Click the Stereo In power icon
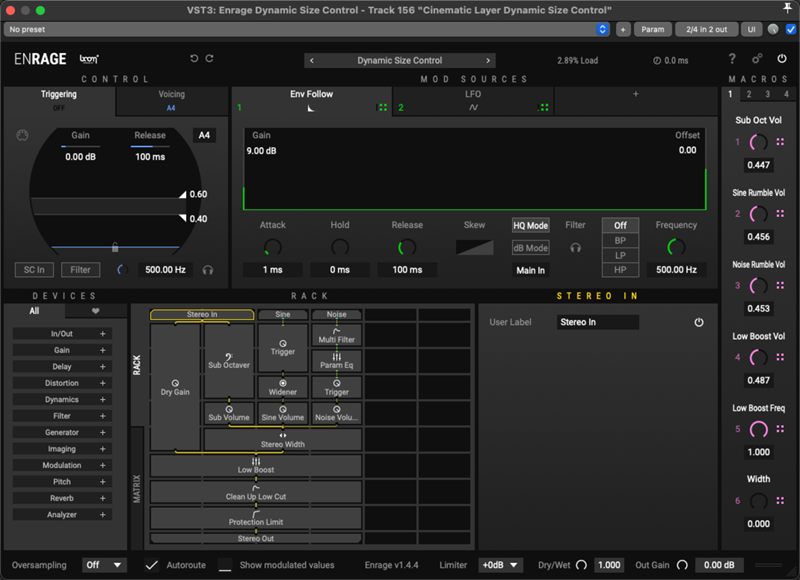The width and height of the screenshot is (800, 580). point(699,323)
